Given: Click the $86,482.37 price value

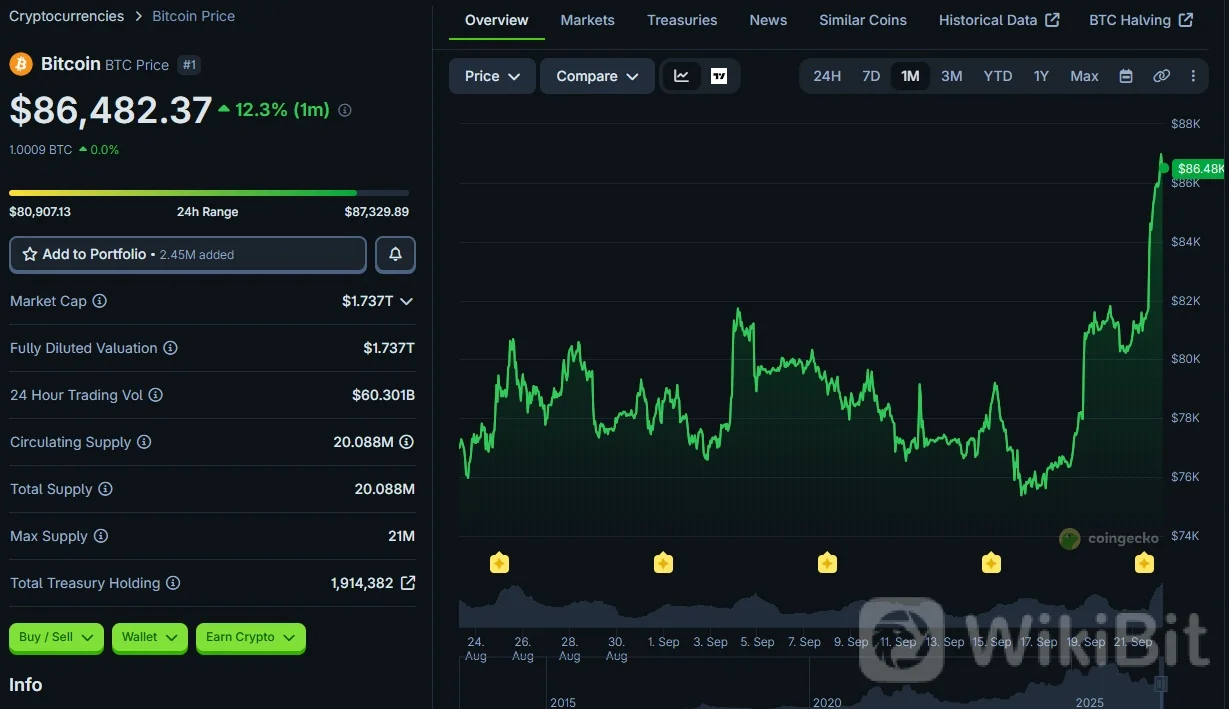Looking at the screenshot, I should 111,110.
